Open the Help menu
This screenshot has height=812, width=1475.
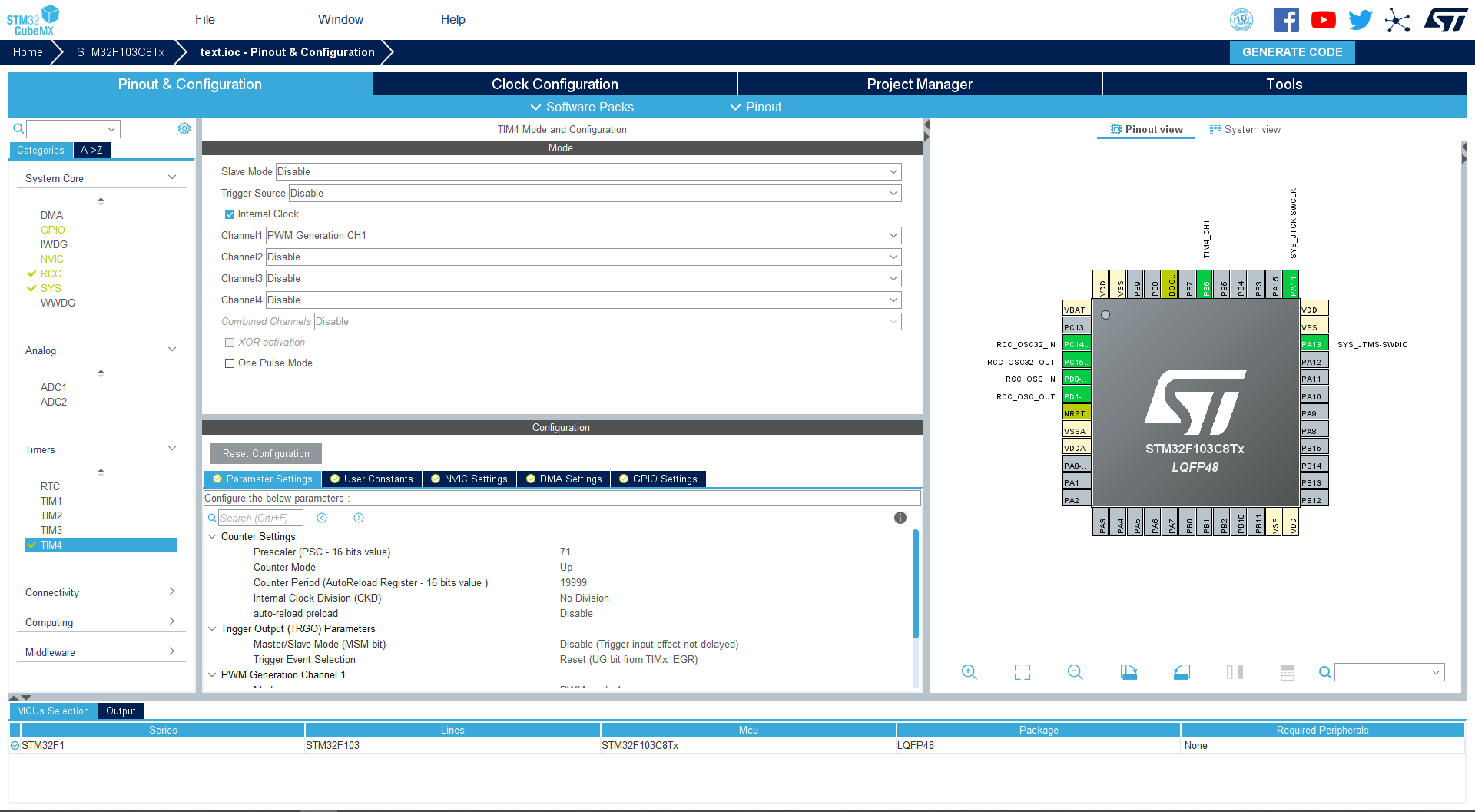[452, 19]
